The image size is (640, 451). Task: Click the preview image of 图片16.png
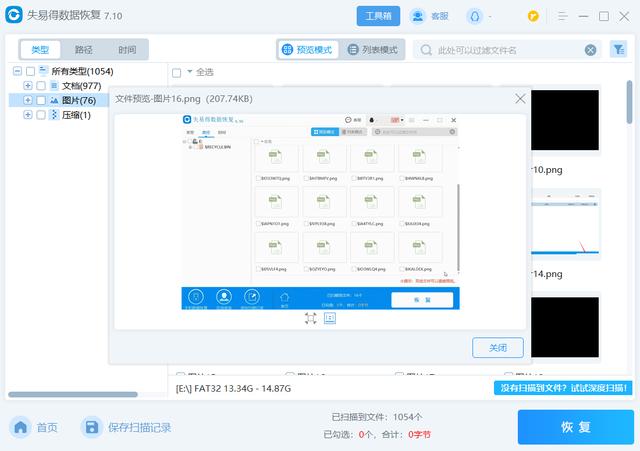coord(320,212)
